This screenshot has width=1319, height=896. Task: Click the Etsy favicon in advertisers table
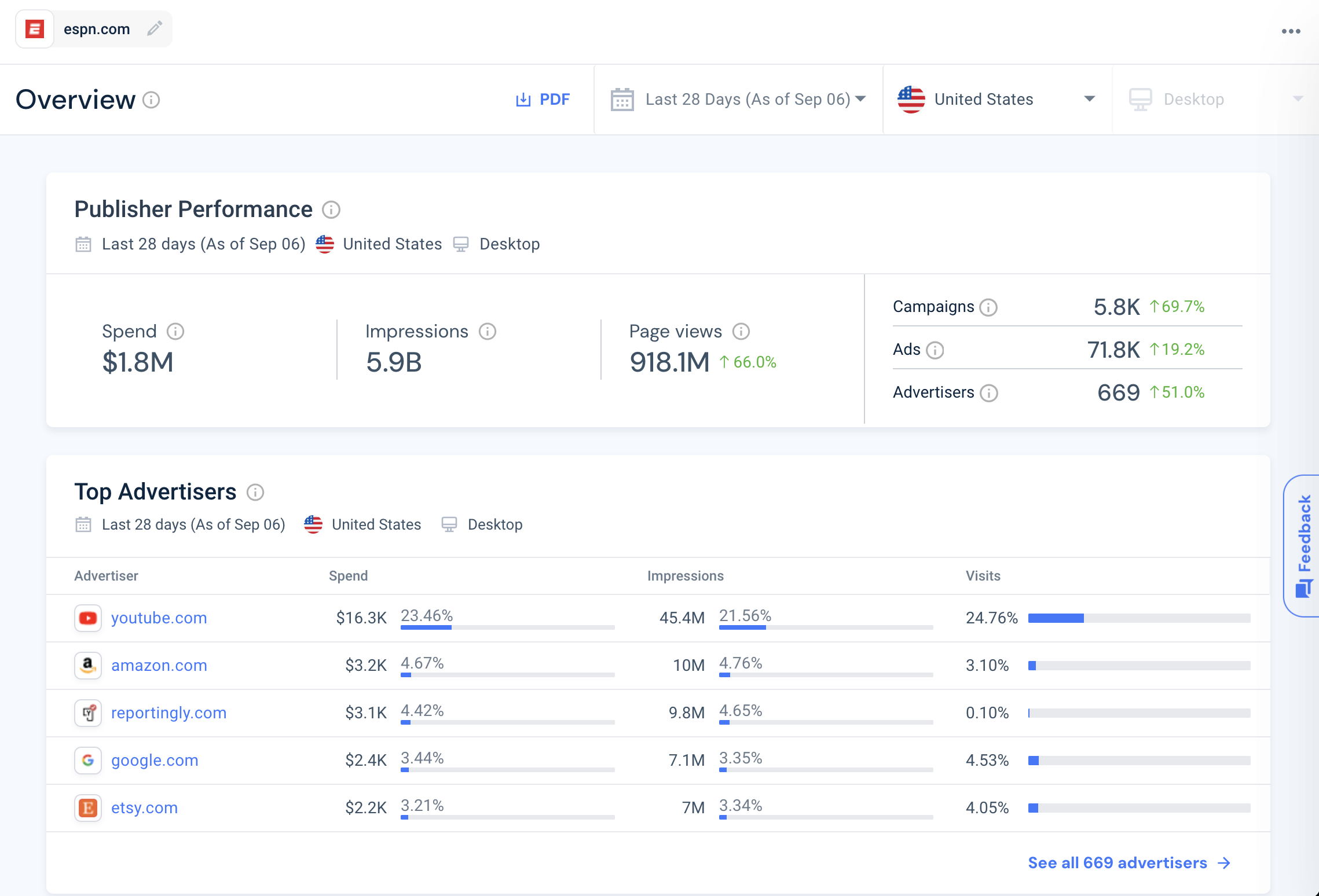point(88,808)
